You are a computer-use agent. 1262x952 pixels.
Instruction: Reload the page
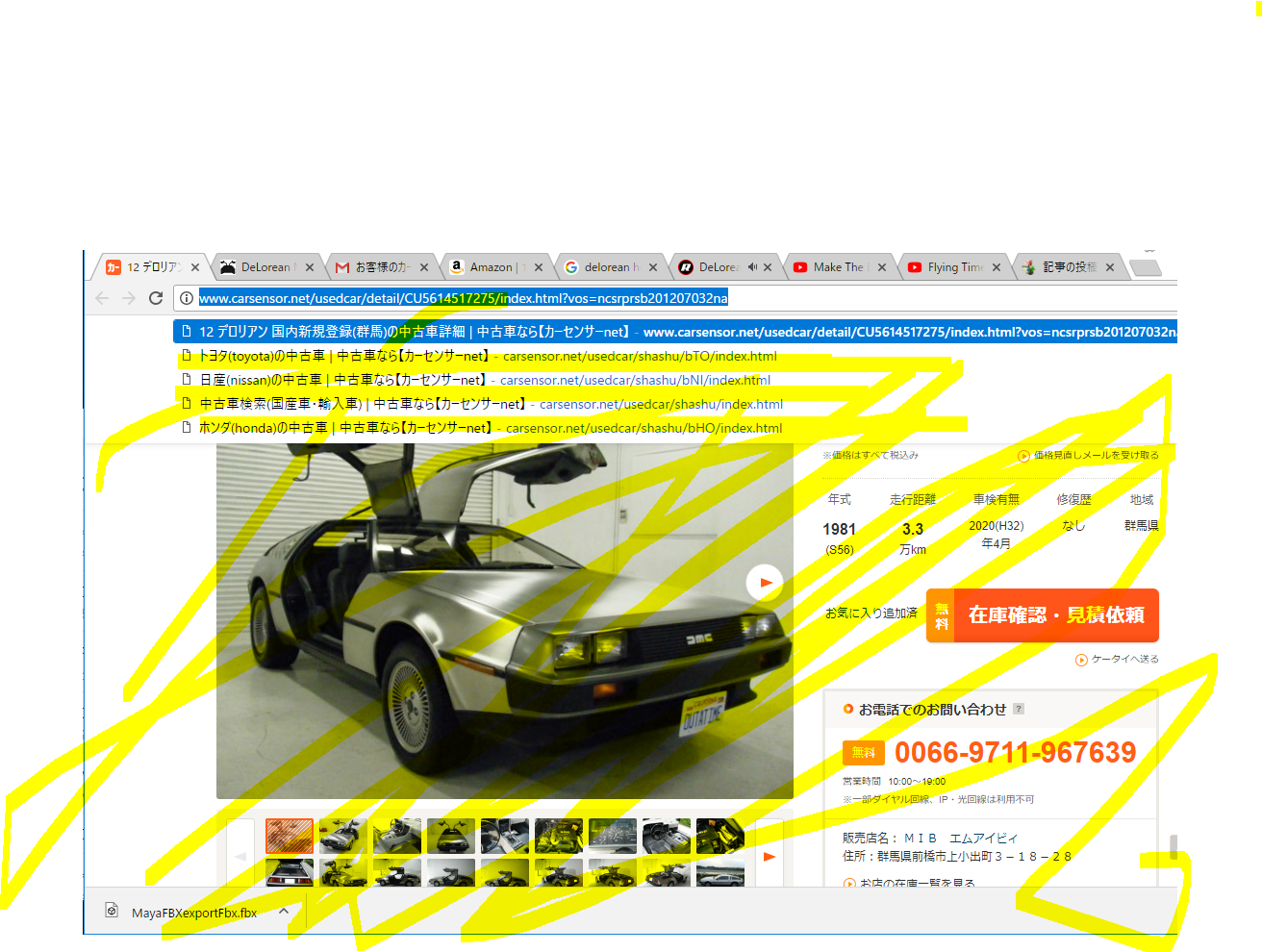[156, 298]
